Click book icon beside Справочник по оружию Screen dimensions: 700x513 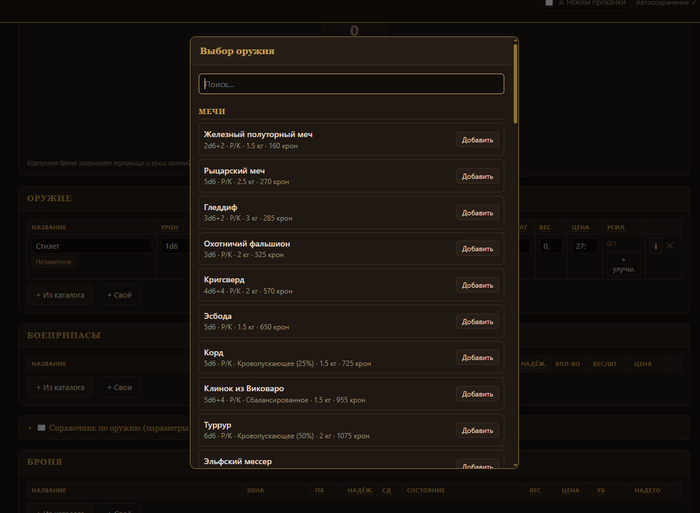pos(41,428)
